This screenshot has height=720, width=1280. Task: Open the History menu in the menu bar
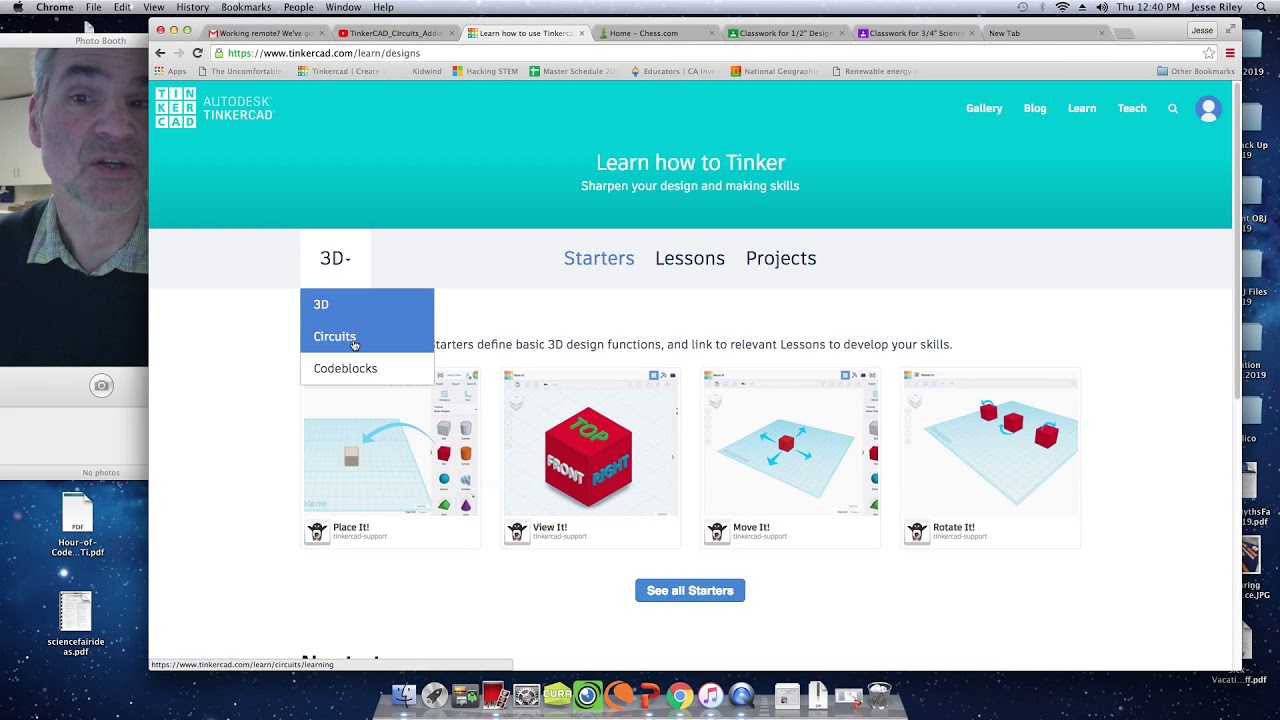(x=192, y=7)
